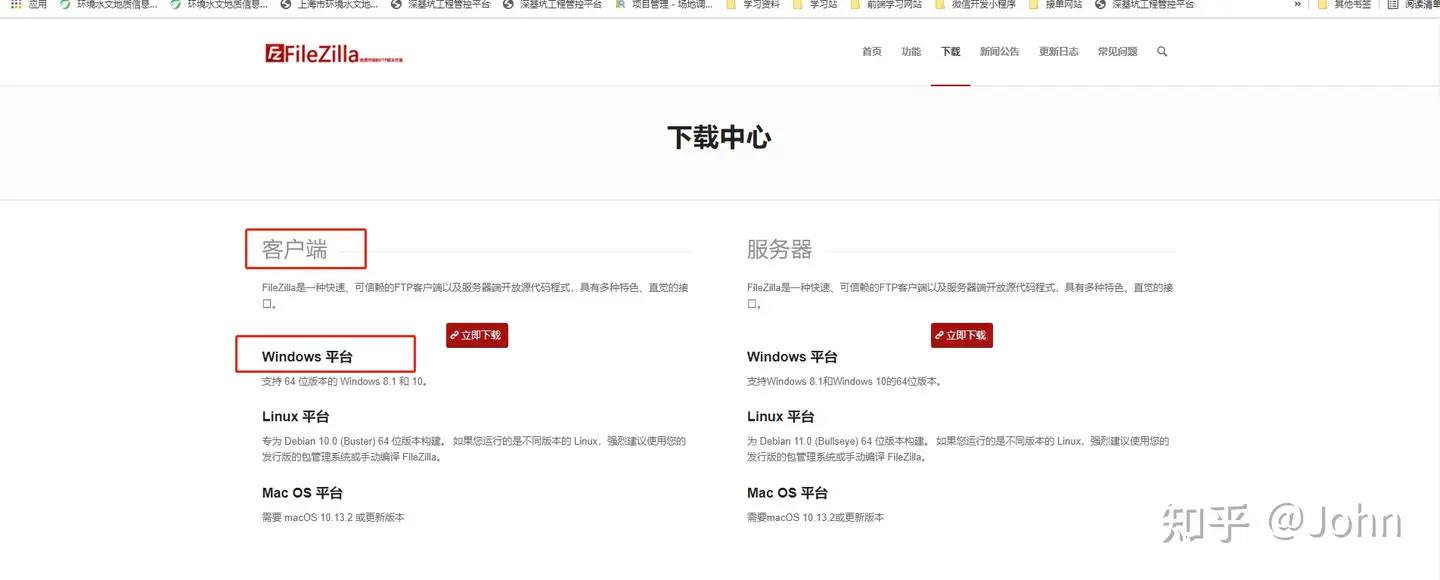
Task: Open the 其他书签 bookmark folder
Action: tap(1345, 5)
